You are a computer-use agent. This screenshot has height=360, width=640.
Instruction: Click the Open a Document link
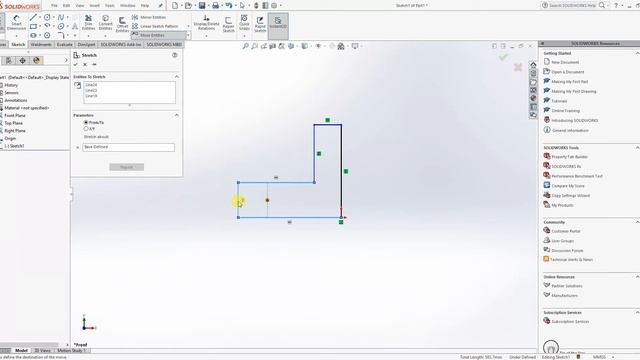click(x=567, y=72)
